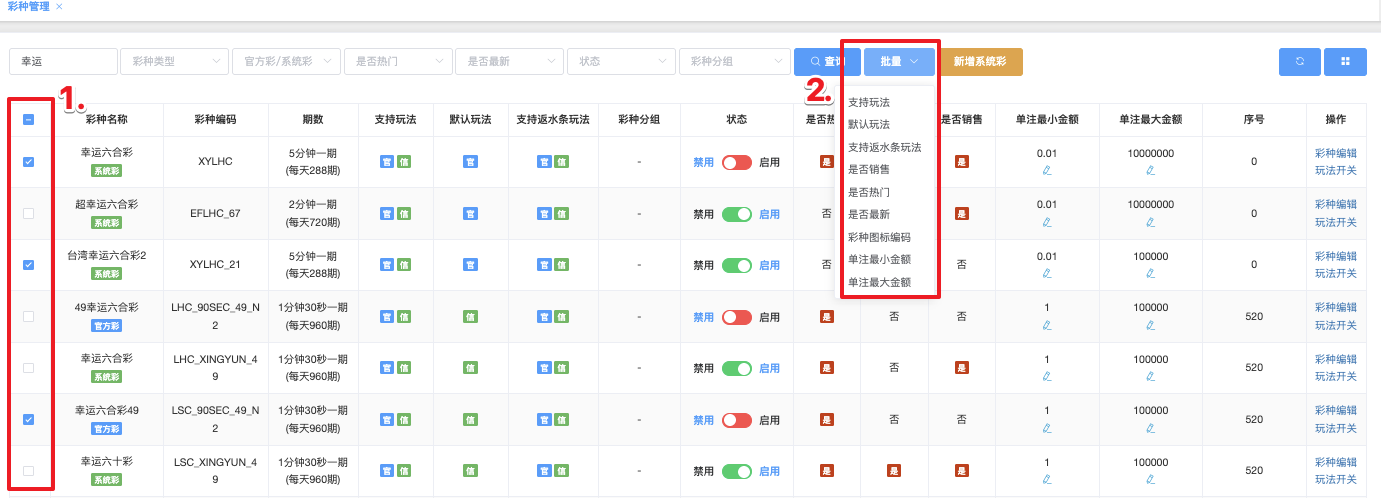Click the 是否销售 是 badge for 幸运六十彩
This screenshot has height=498, width=1381.
(961, 471)
